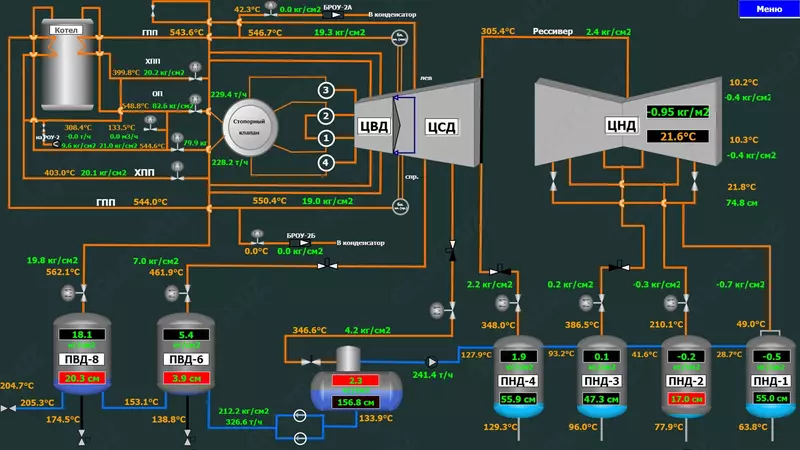Select the ЦСД turbine cylinder label
This screenshot has height=450, width=800.
pos(441,127)
